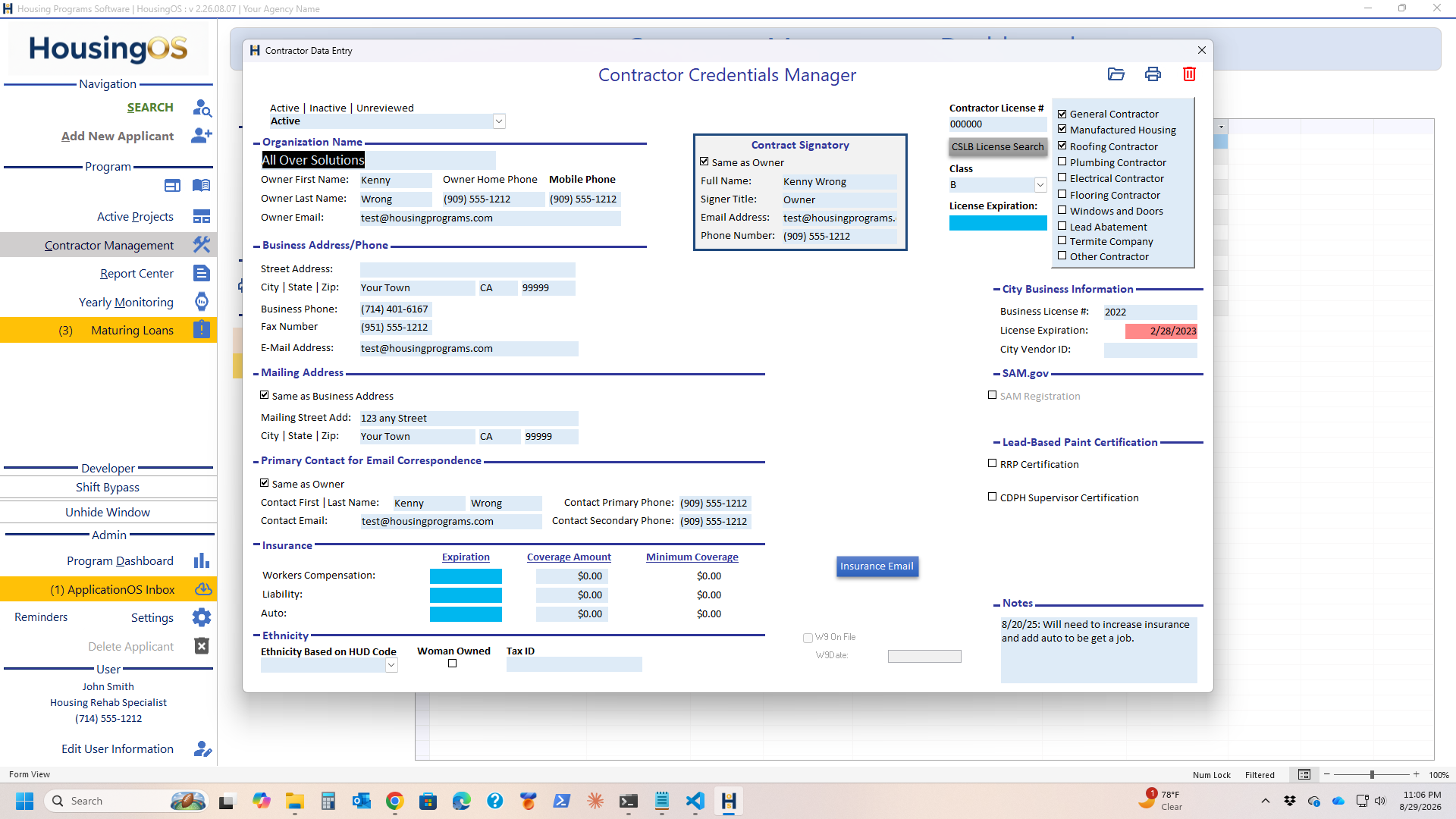Open the Settings gear icon
The width and height of the screenshot is (1456, 819).
coord(202,617)
